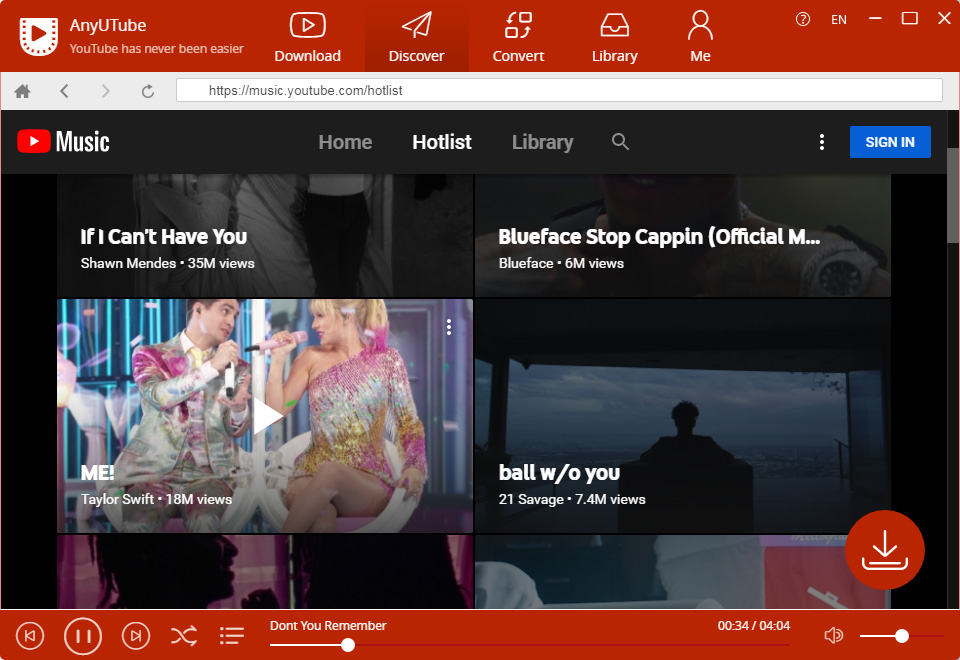Change language via EN selector
The image size is (960, 660).
tap(839, 20)
